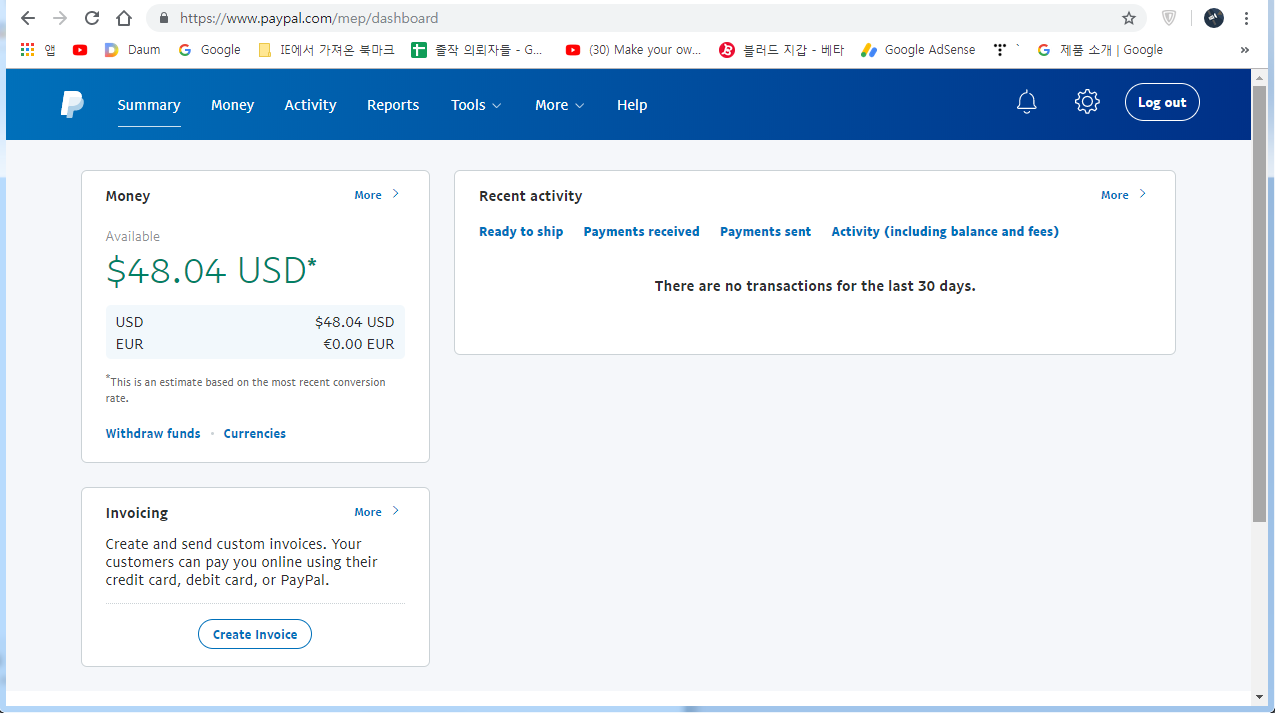Bookmark this page with star icon

point(1129,18)
